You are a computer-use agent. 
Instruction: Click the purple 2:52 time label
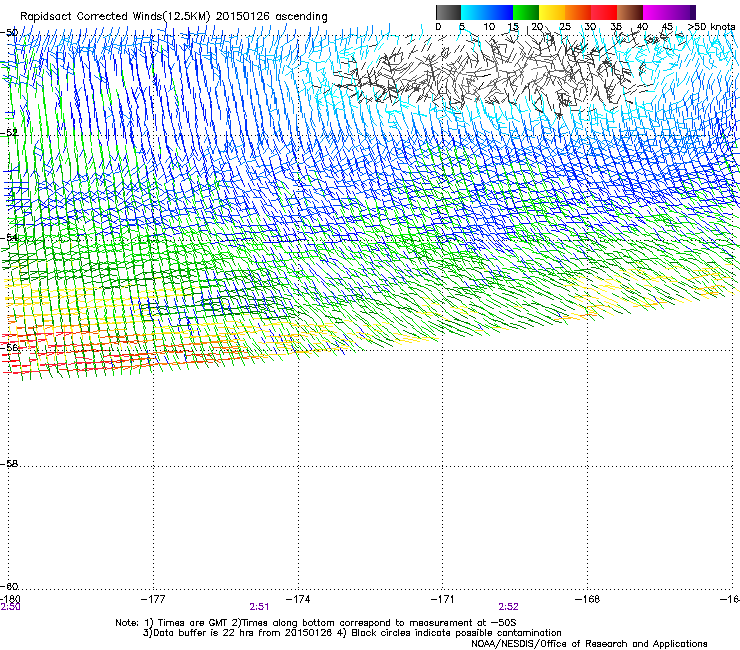[508, 607]
